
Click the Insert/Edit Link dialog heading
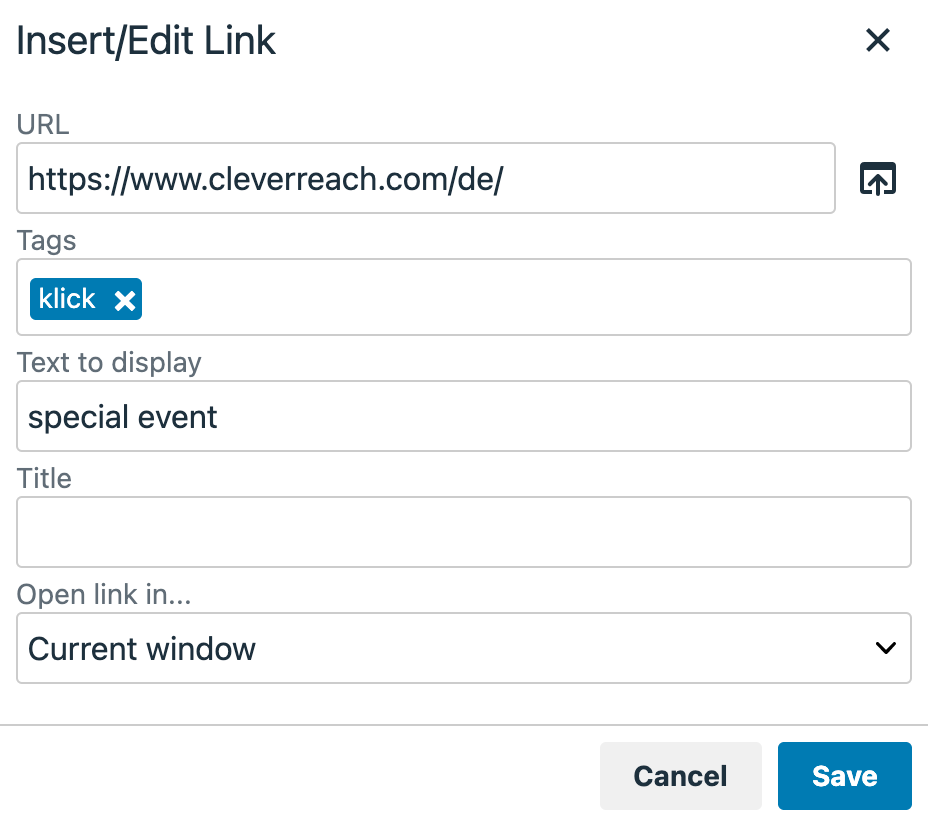[146, 41]
